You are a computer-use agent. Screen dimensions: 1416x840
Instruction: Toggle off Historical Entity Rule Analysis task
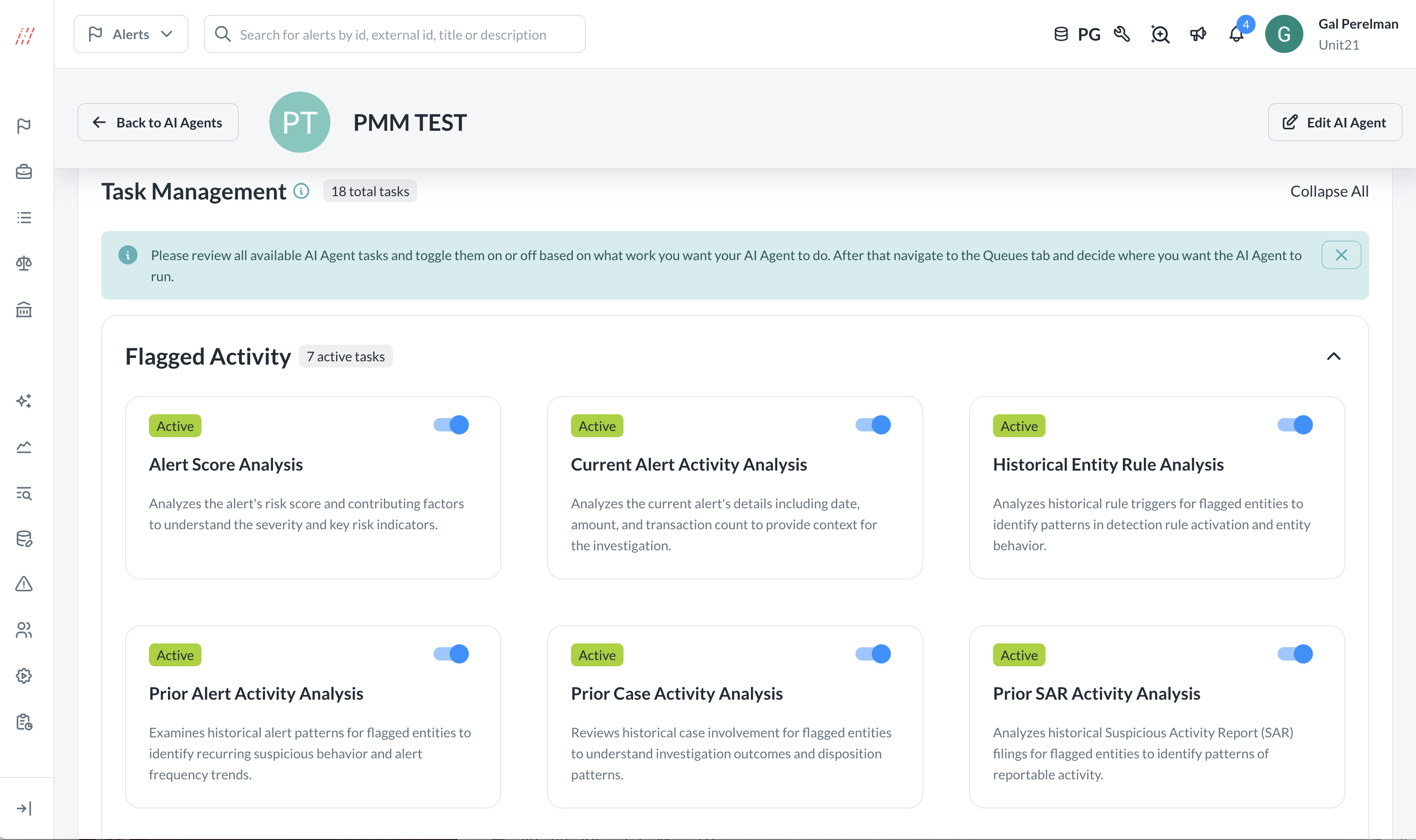pyautogui.click(x=1295, y=424)
